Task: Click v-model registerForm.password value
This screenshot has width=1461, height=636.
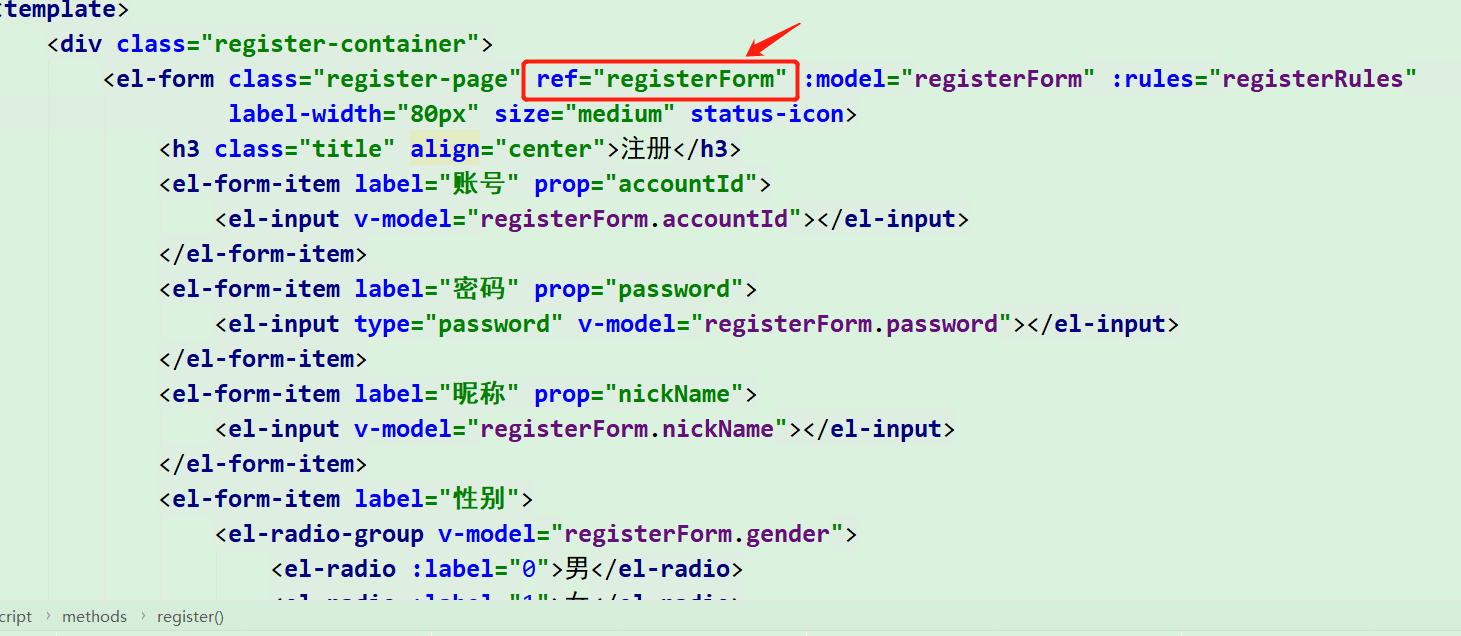Action: (x=851, y=324)
